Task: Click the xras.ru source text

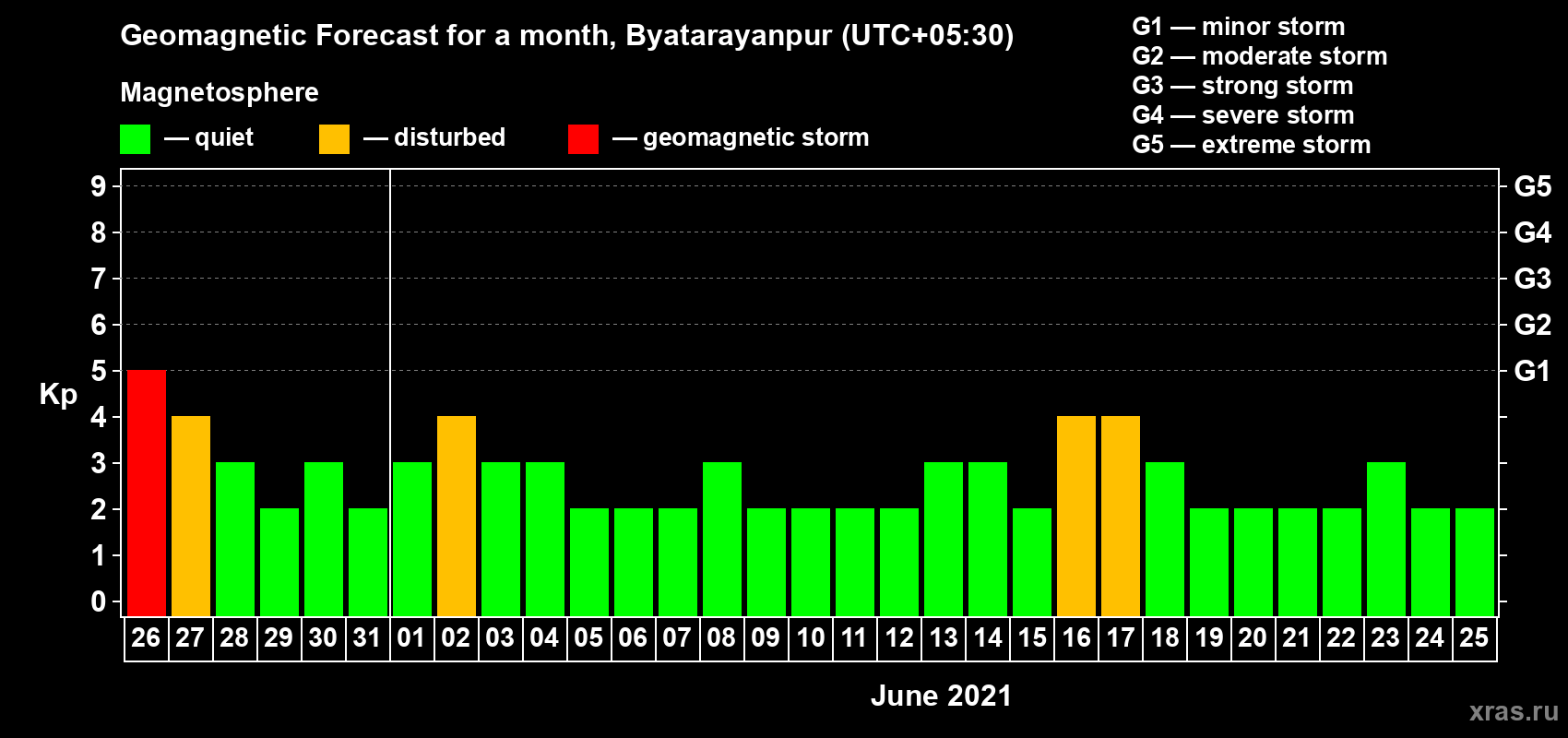Action: [x=1514, y=711]
